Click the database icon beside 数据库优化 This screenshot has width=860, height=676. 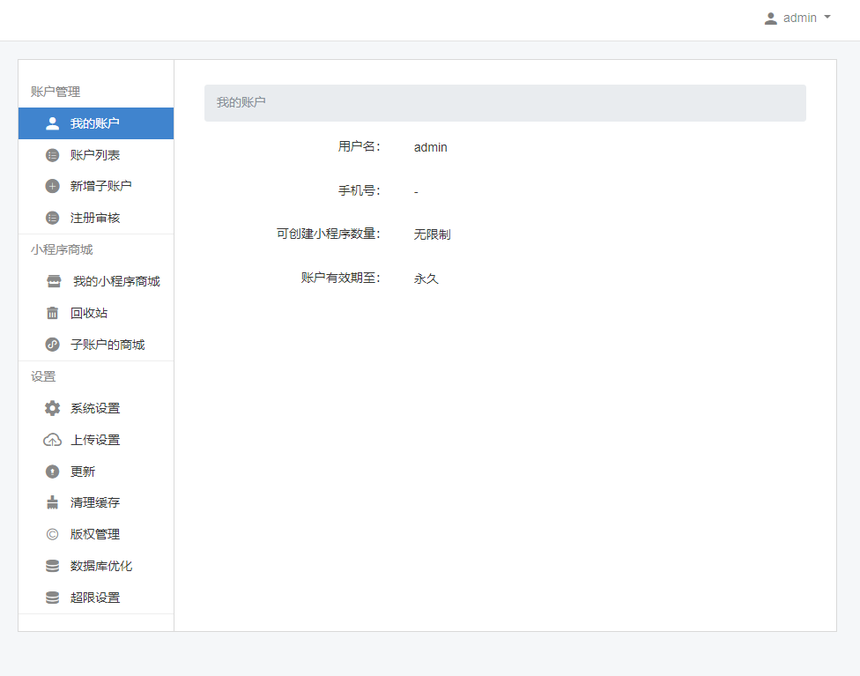[x=53, y=566]
